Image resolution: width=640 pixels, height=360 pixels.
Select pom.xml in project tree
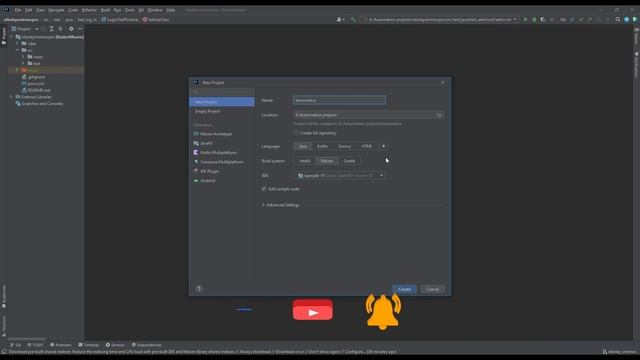(x=36, y=83)
